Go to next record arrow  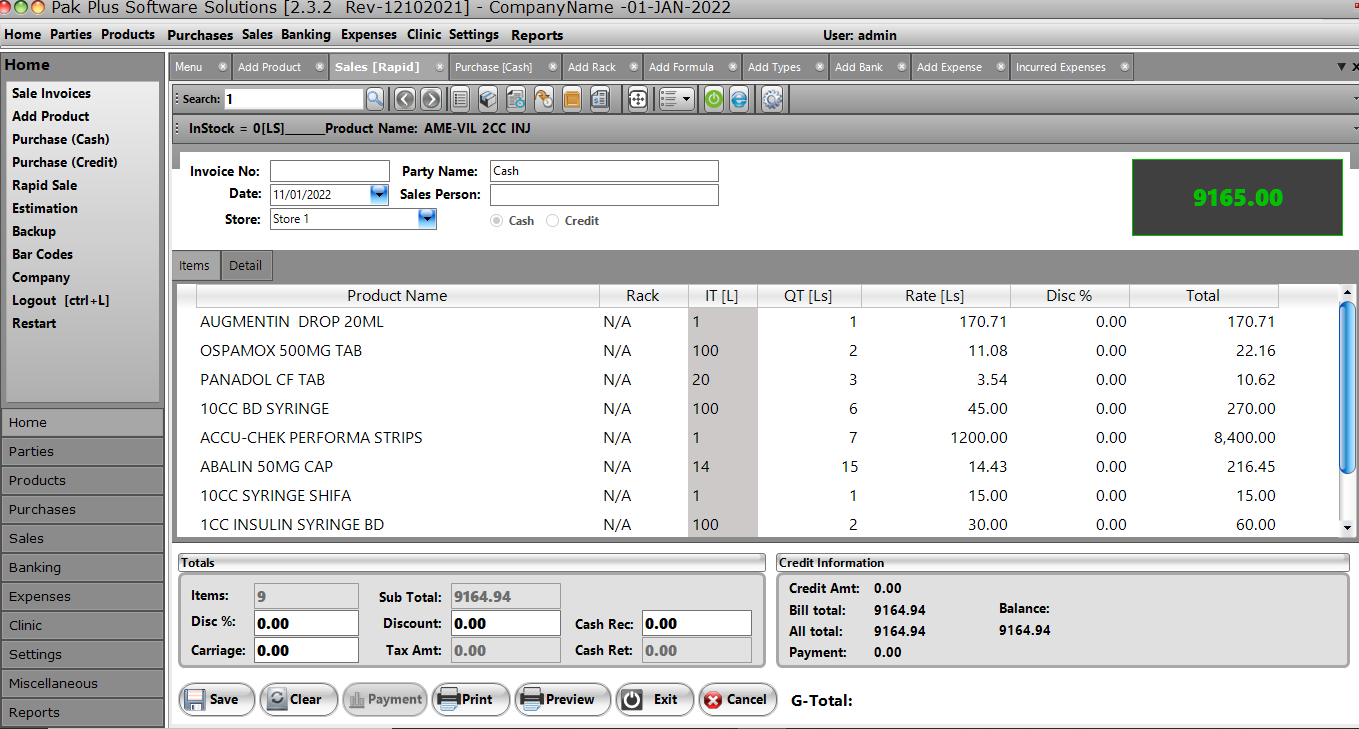pos(431,99)
